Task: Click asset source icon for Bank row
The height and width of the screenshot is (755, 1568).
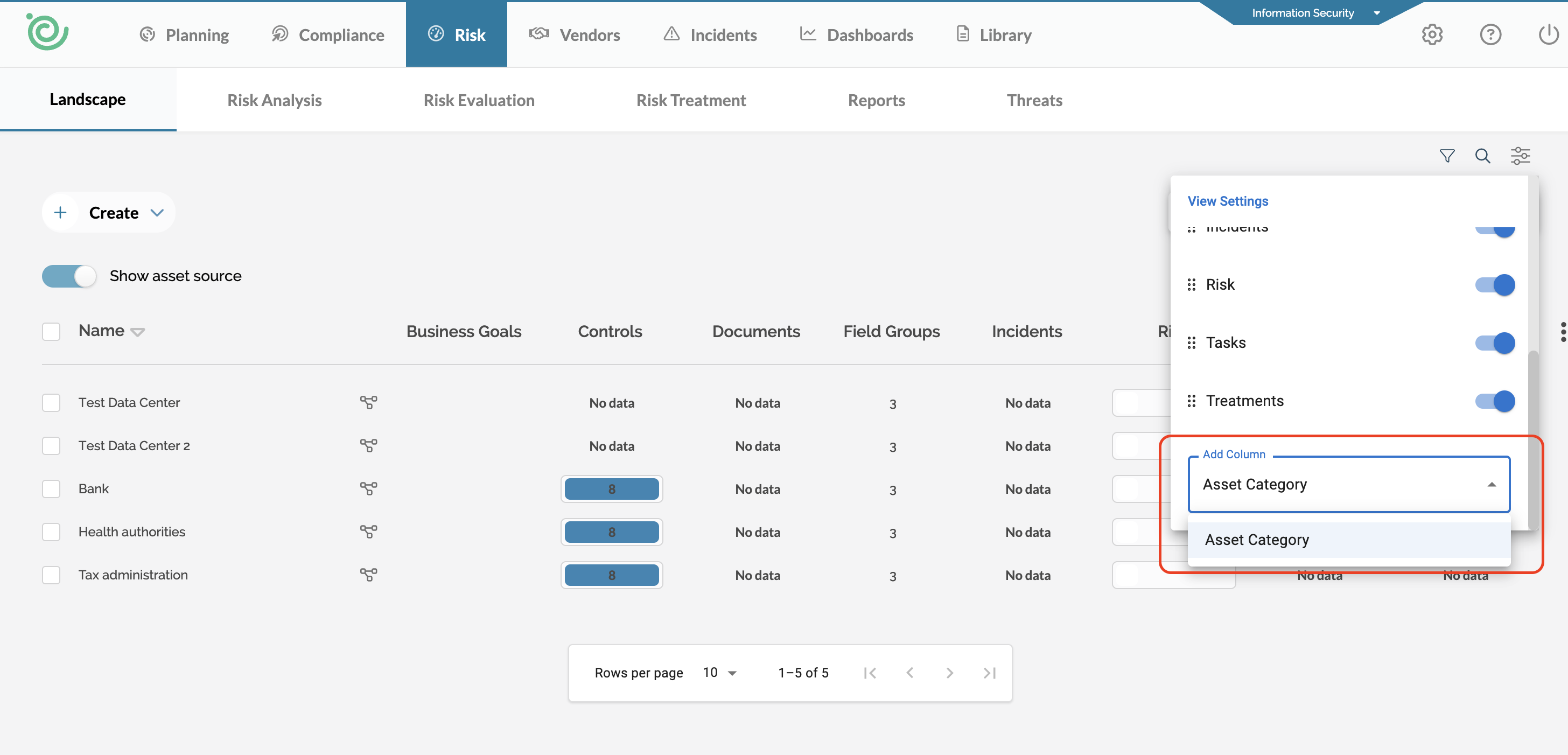Action: pos(368,488)
